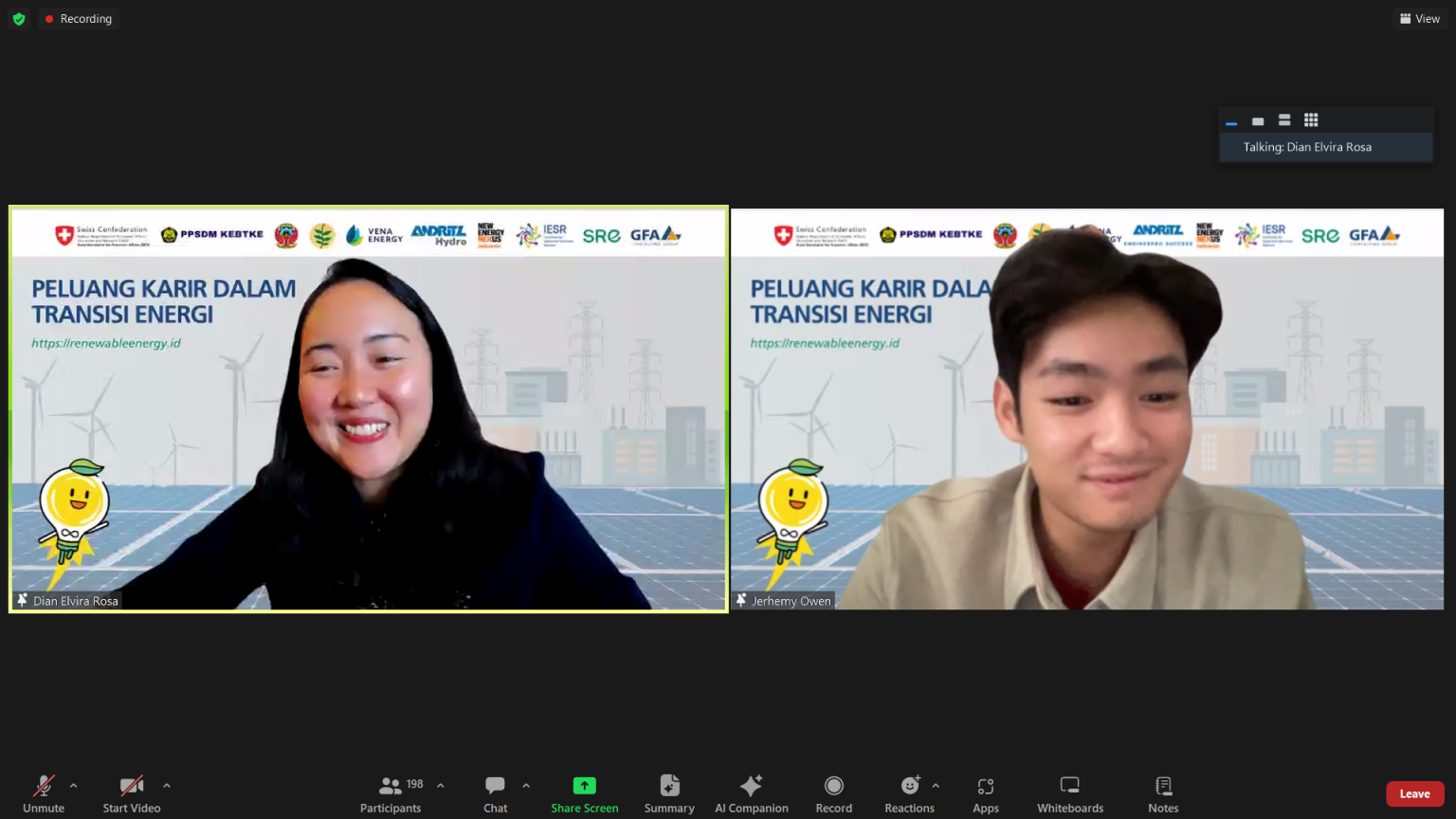Open the meeting Summary

tap(669, 793)
